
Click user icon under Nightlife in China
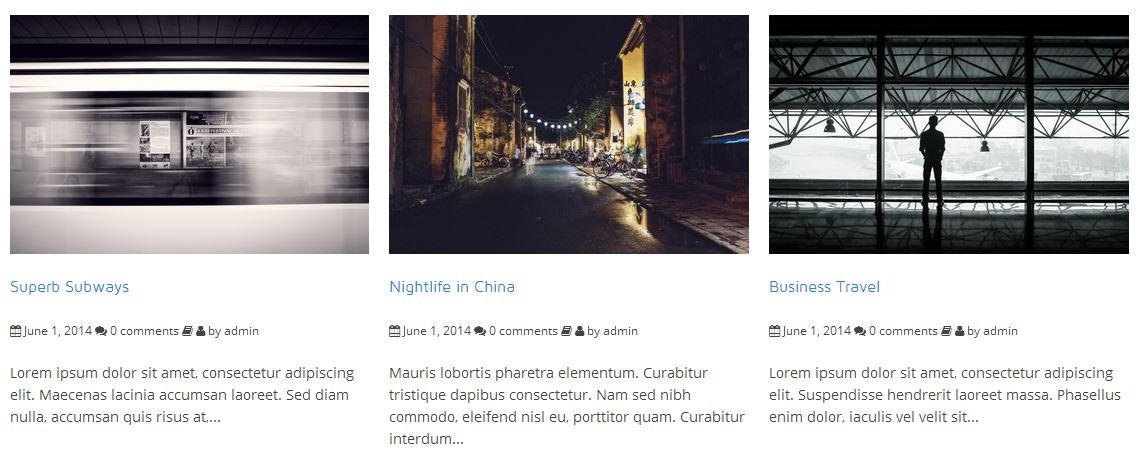coord(579,331)
